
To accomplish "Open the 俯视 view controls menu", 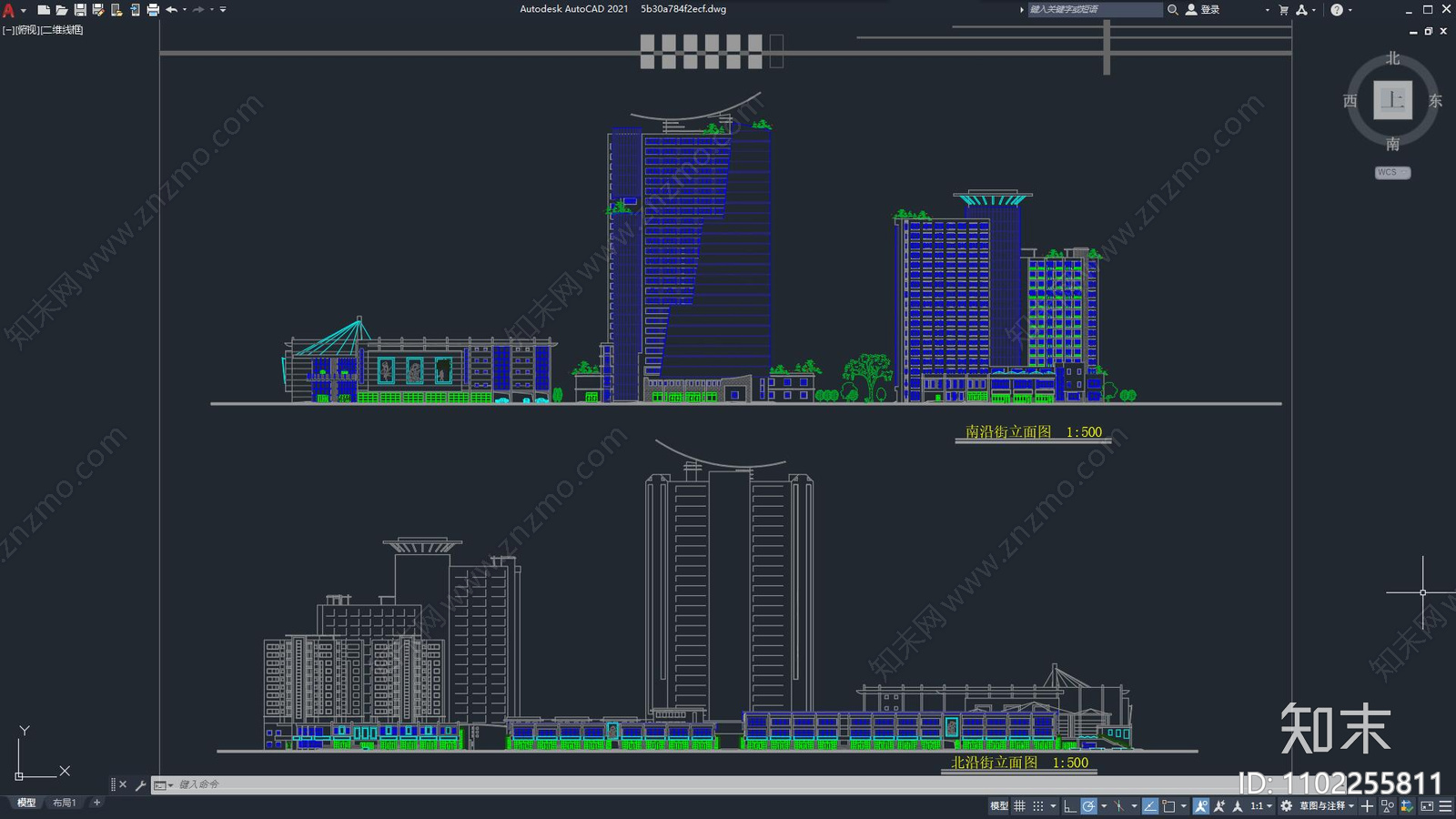I will (27, 30).
